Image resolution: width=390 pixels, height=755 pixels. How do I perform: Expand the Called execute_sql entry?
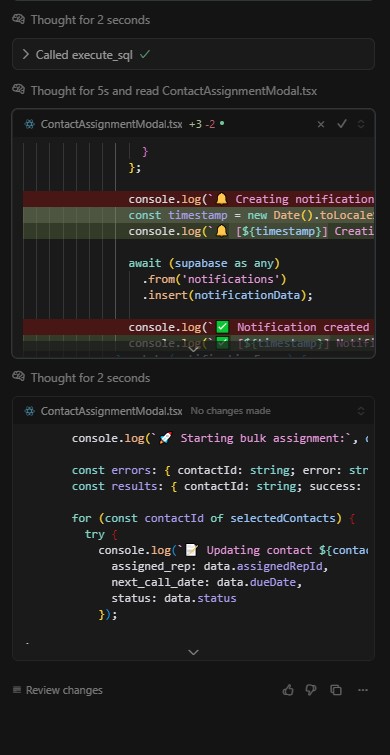pos(193,55)
